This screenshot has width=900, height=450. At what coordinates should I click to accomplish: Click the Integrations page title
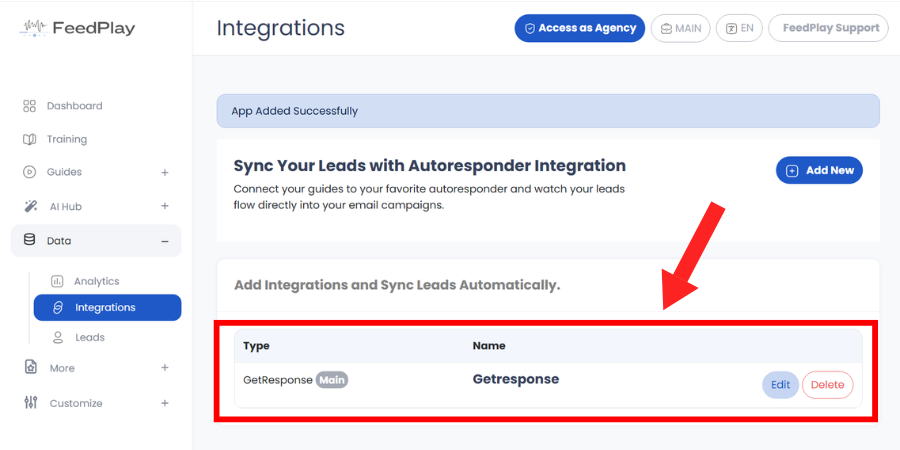(x=281, y=28)
